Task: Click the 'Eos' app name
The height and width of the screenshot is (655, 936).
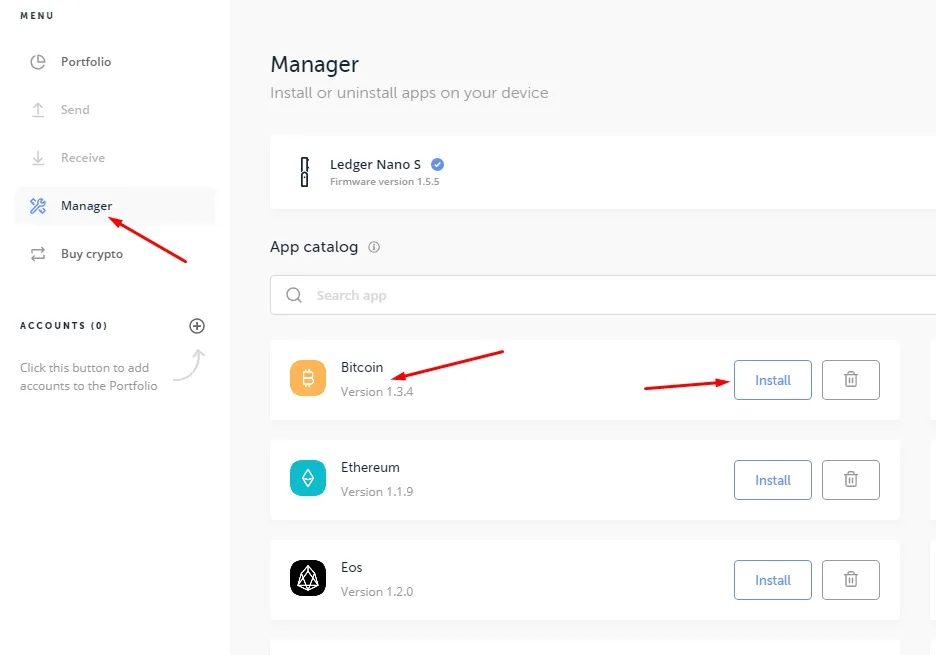Action: coord(352,567)
